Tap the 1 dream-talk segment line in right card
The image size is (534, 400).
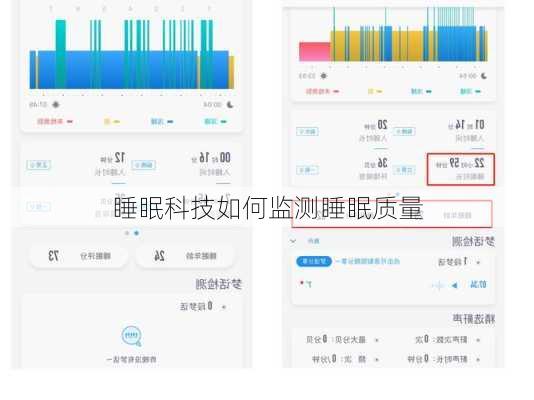pos(459,262)
